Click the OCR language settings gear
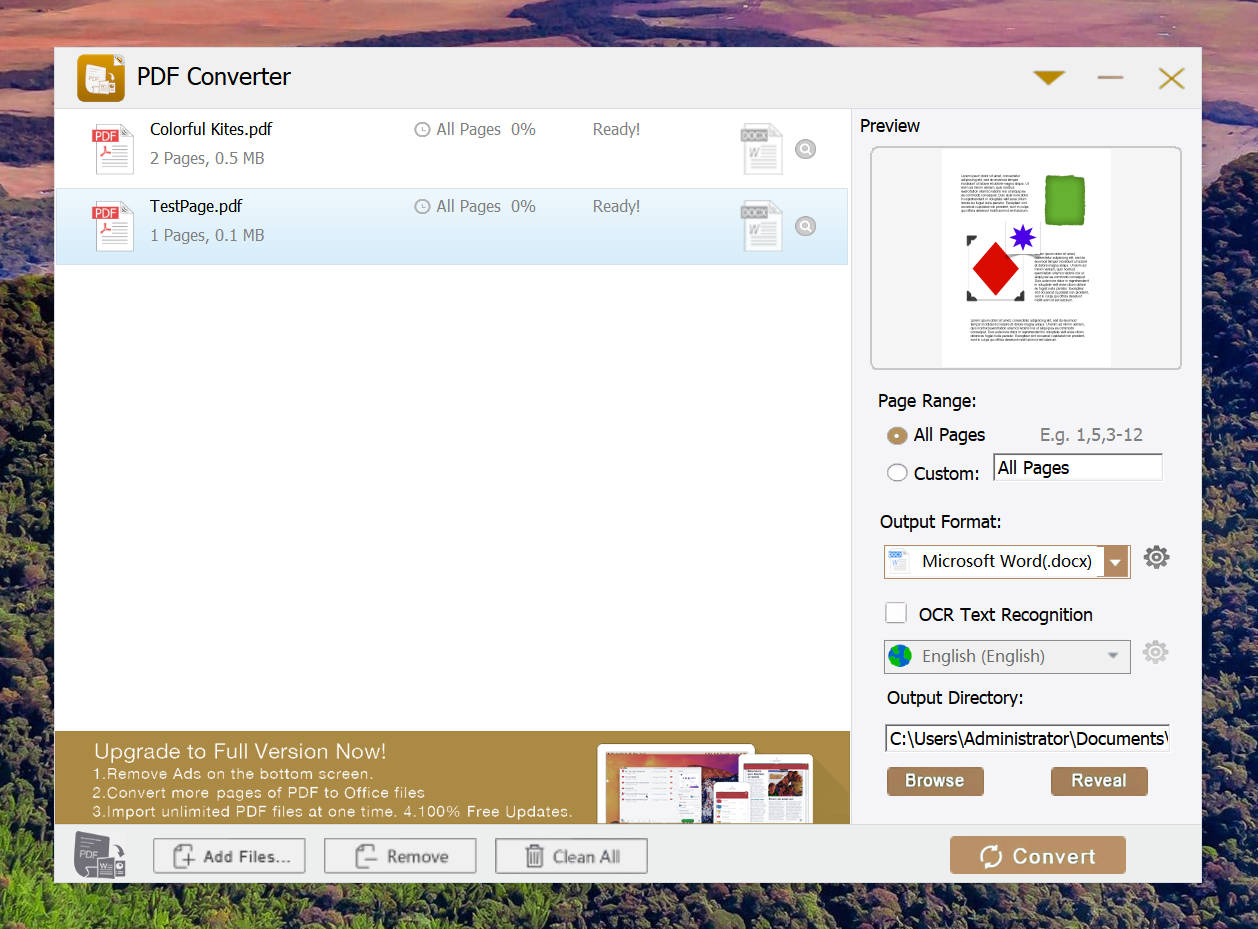This screenshot has height=929, width=1258. click(1155, 652)
